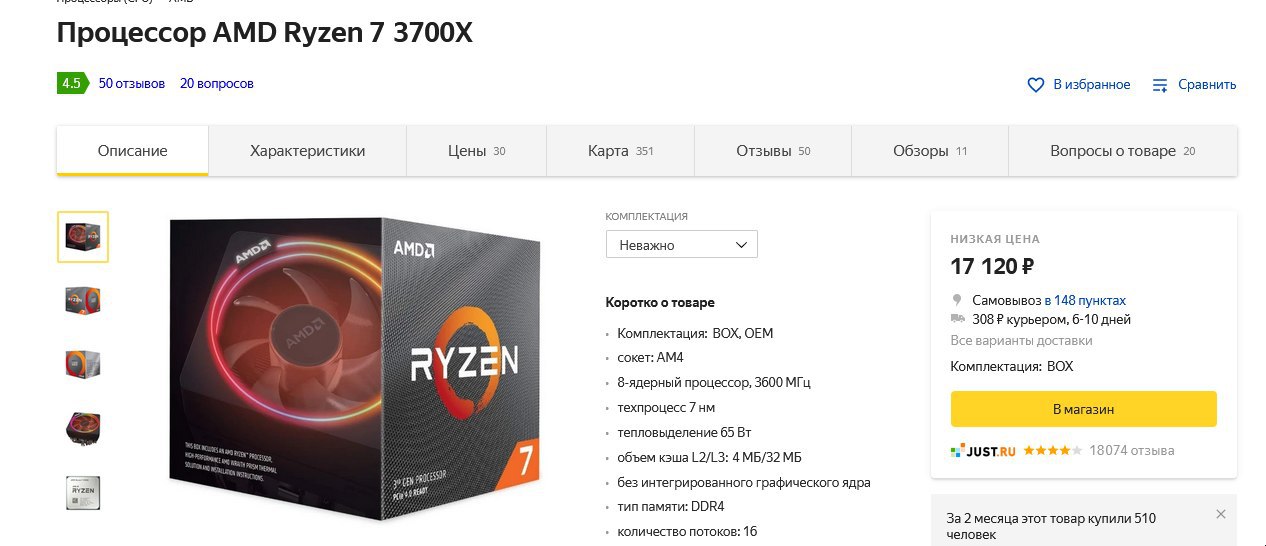Click the yellow В магазин button
Image resolution: width=1266 pixels, height=546 pixels.
[1083, 409]
